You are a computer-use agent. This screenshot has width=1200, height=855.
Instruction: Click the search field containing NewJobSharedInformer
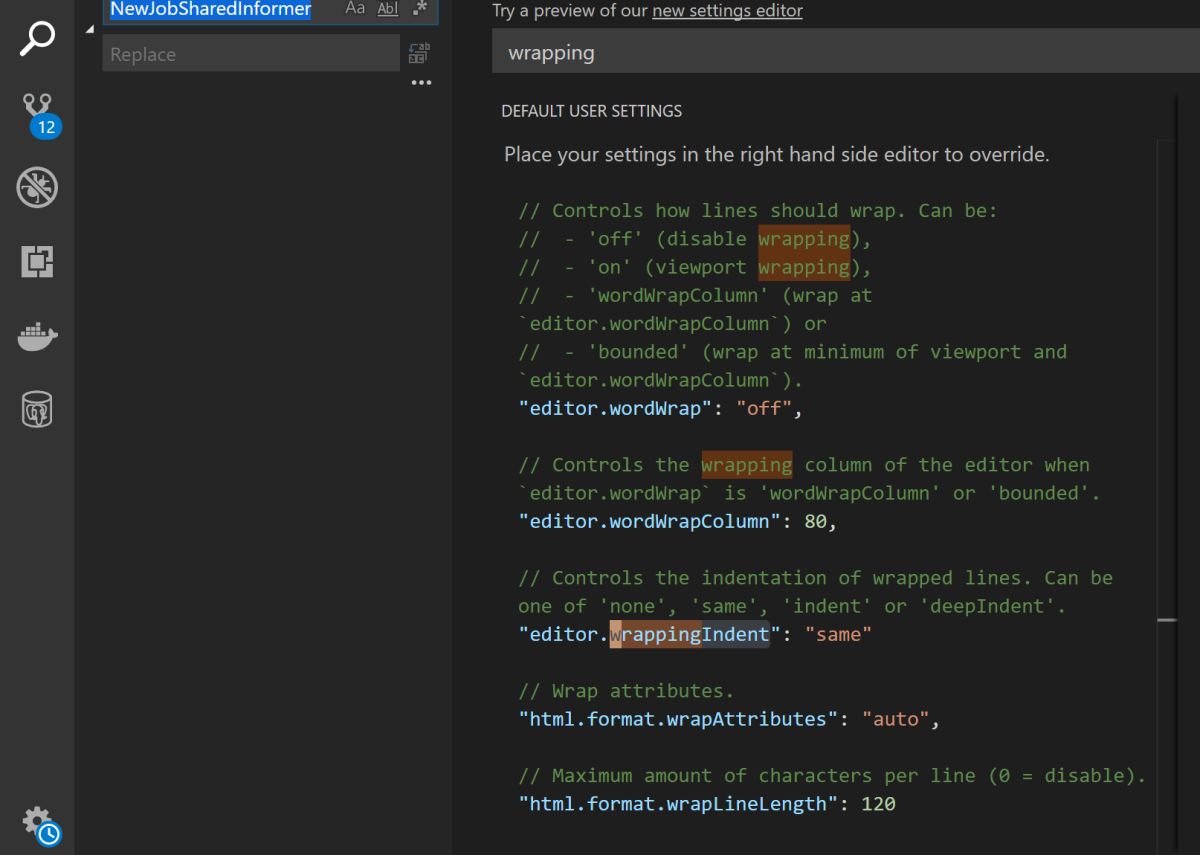[270, 10]
